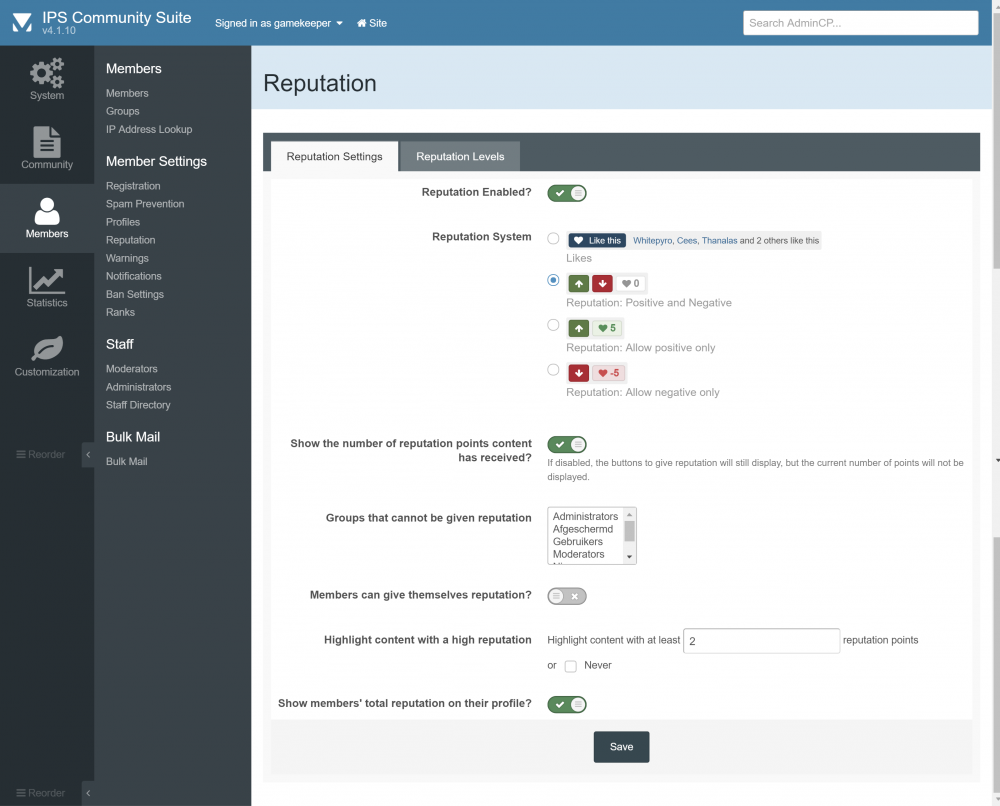
Task: Check the Never highlight checkbox
Action: point(571,666)
